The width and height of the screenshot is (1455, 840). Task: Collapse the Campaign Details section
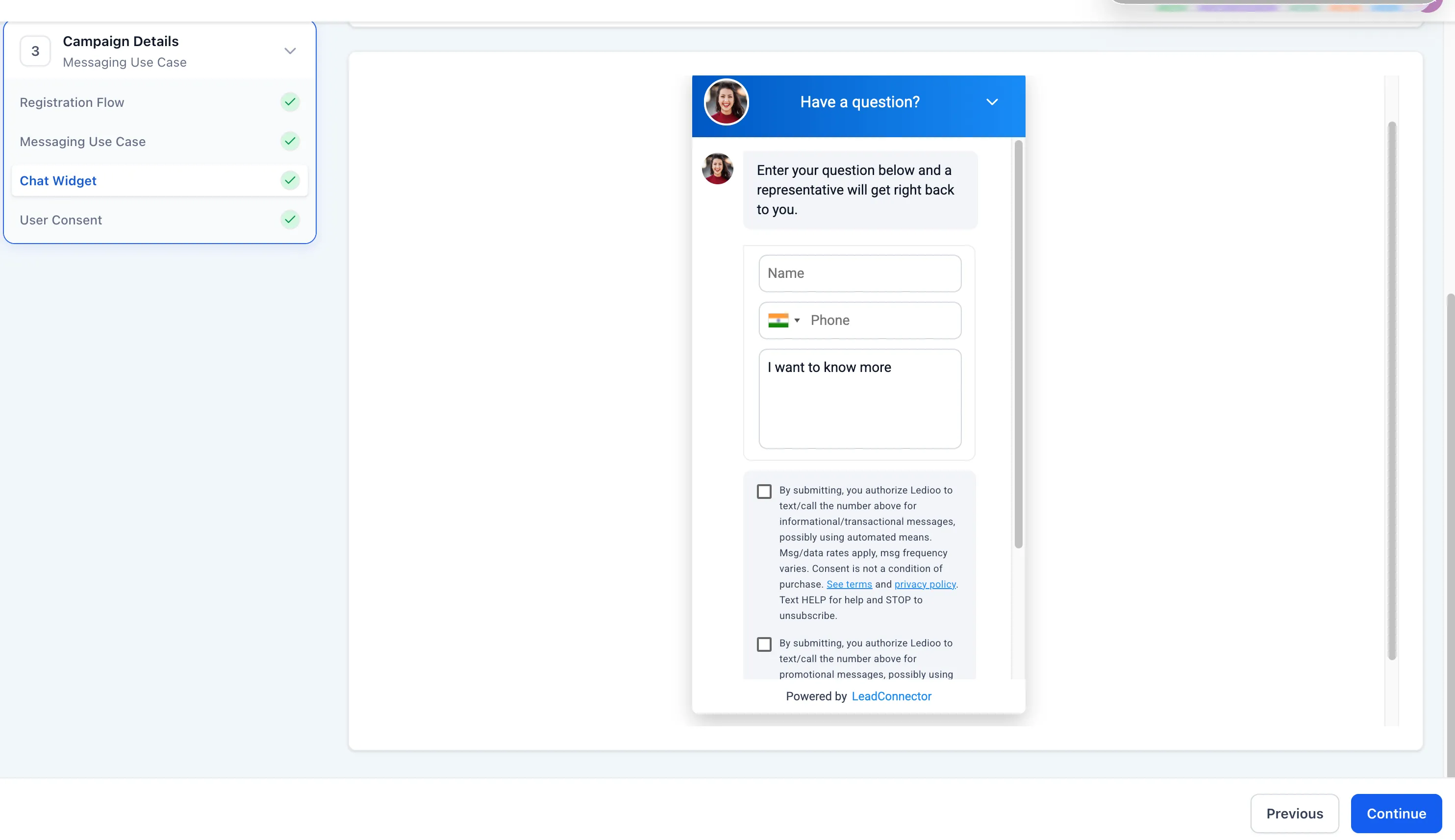point(290,51)
